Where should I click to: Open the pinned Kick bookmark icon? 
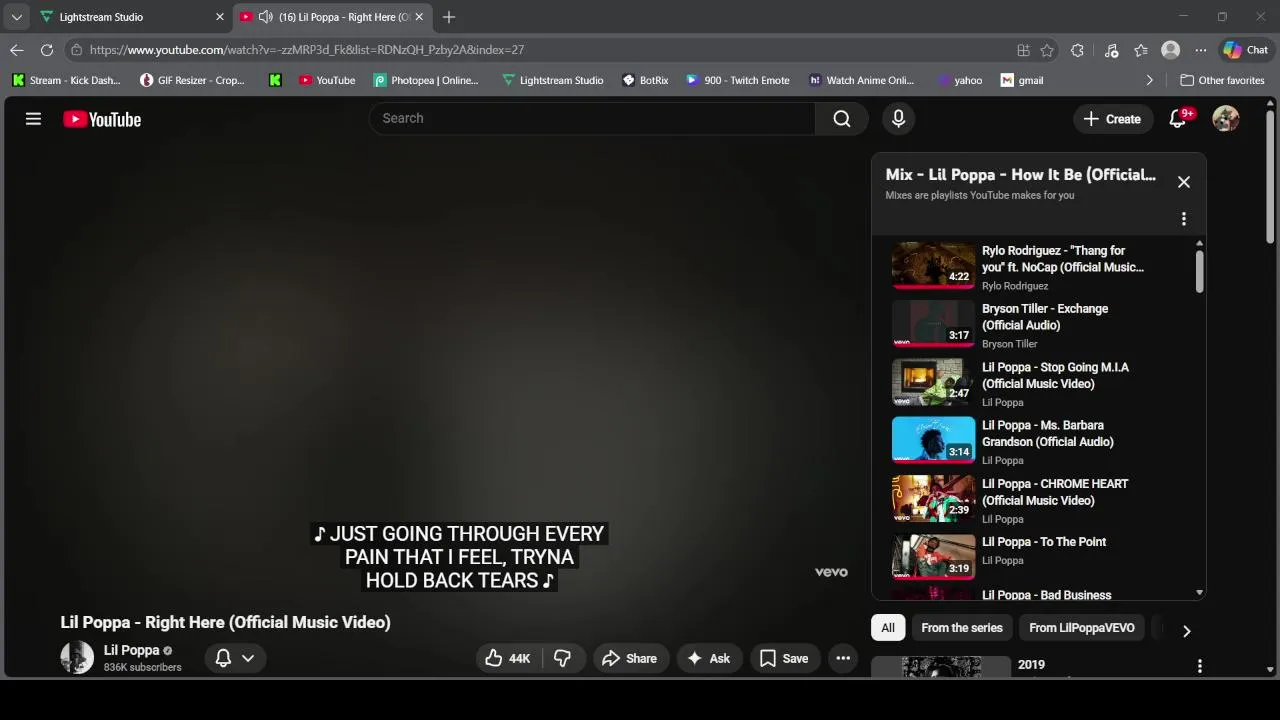click(275, 80)
